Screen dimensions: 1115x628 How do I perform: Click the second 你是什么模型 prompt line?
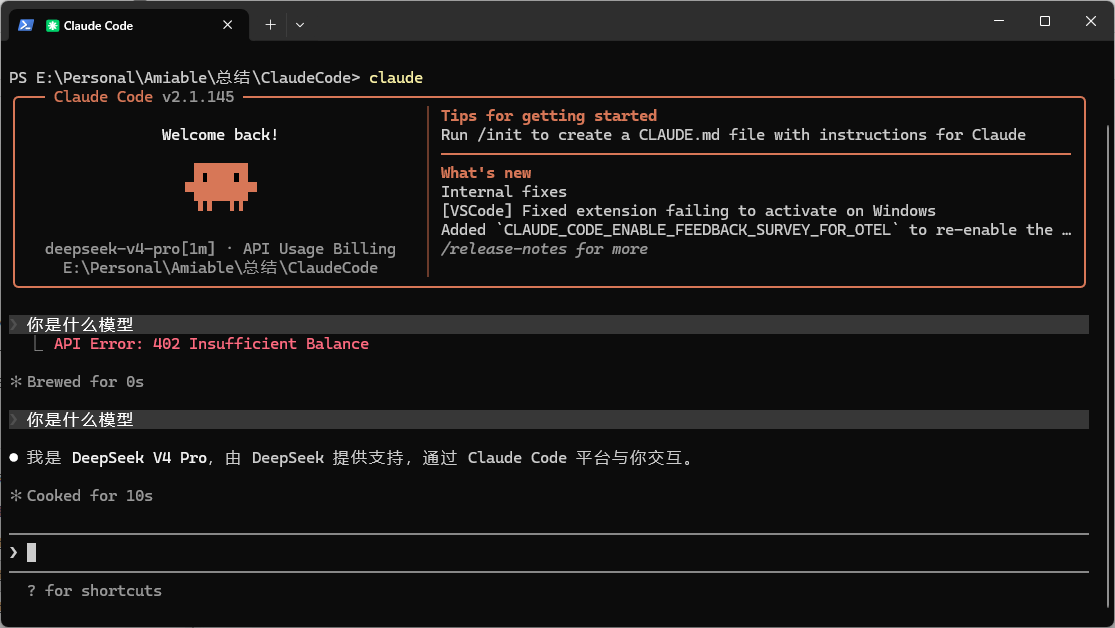pyautogui.click(x=548, y=420)
